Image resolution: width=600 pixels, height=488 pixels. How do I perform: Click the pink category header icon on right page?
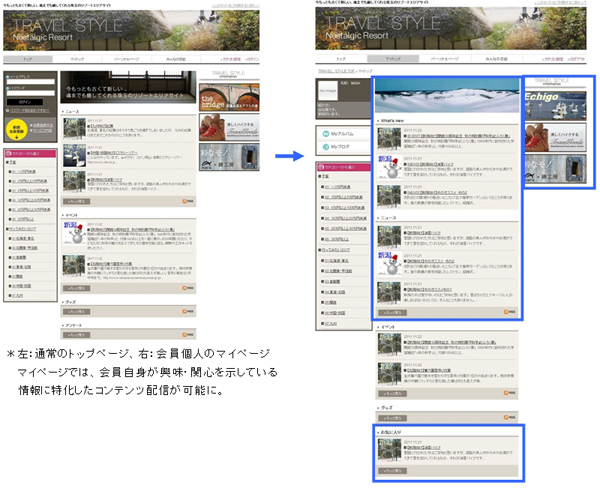[x=321, y=167]
